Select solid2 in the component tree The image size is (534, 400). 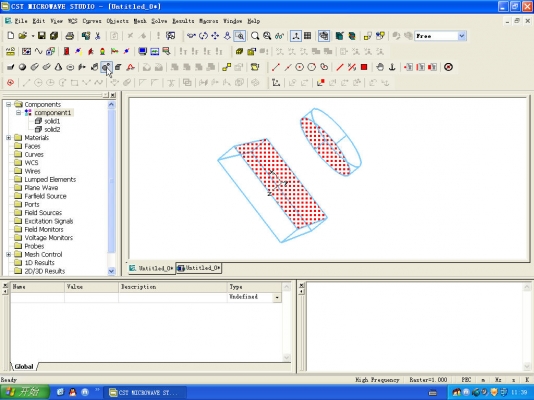click(52, 129)
